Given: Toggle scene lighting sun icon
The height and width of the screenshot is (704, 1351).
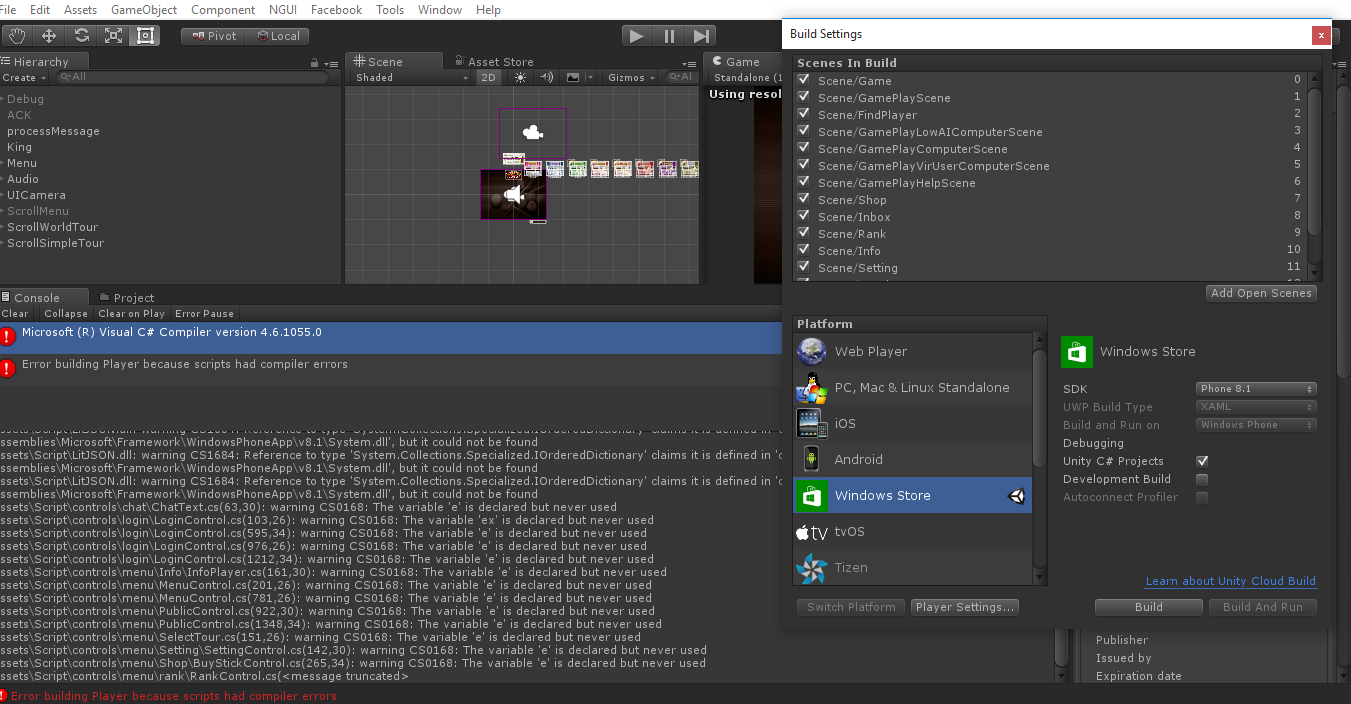Looking at the screenshot, I should click(x=520, y=78).
